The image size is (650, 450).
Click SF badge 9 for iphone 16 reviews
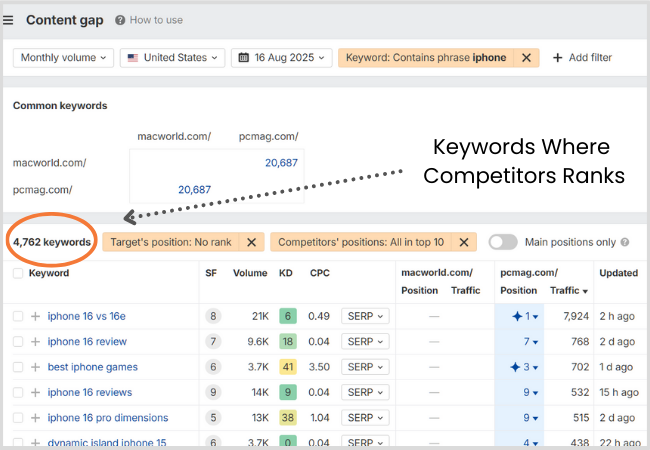tap(213, 392)
